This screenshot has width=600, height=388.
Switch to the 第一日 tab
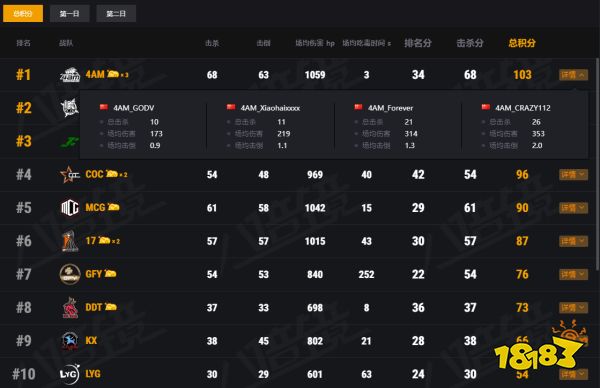[x=70, y=14]
